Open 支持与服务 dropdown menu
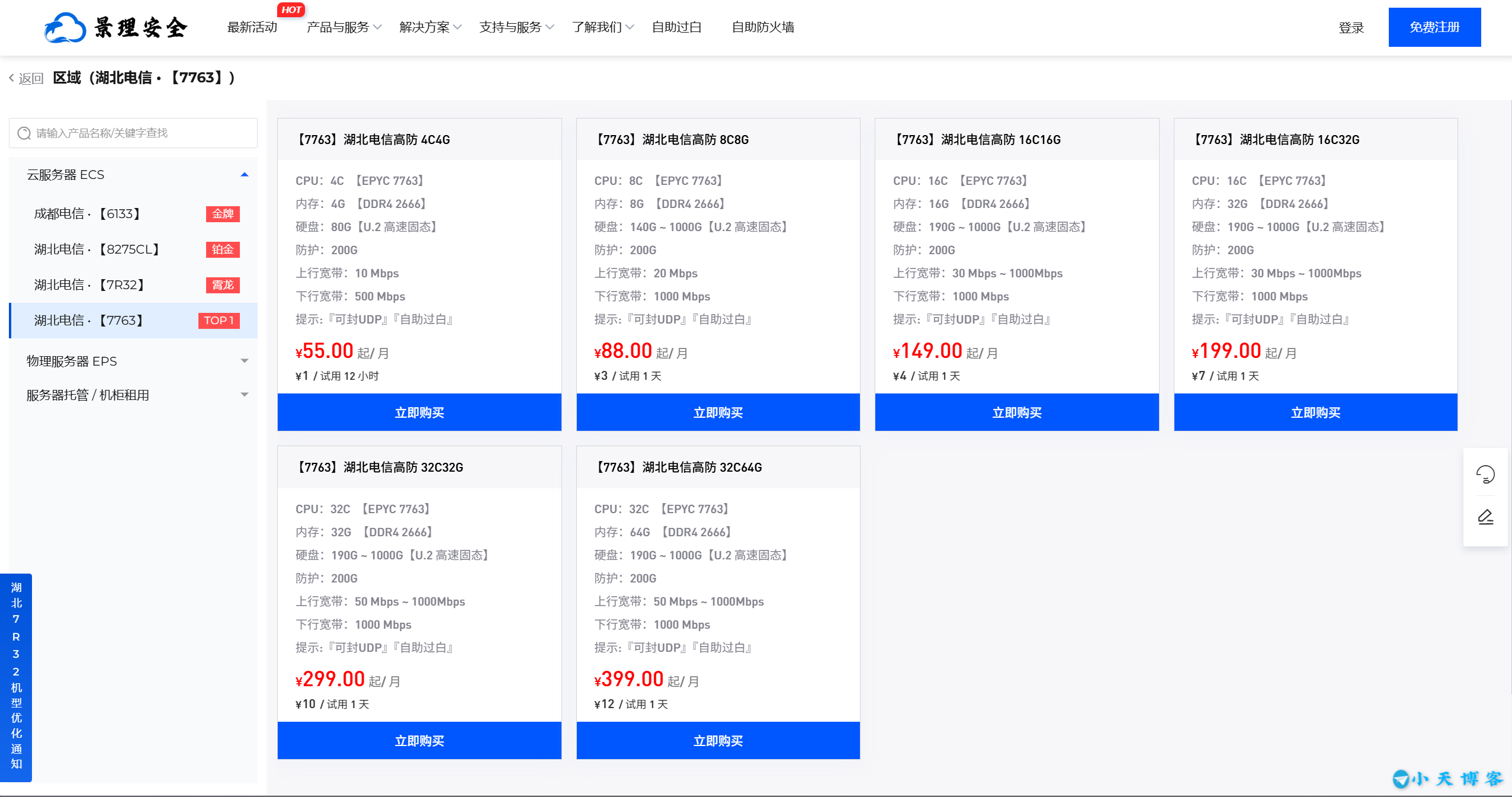 (516, 27)
